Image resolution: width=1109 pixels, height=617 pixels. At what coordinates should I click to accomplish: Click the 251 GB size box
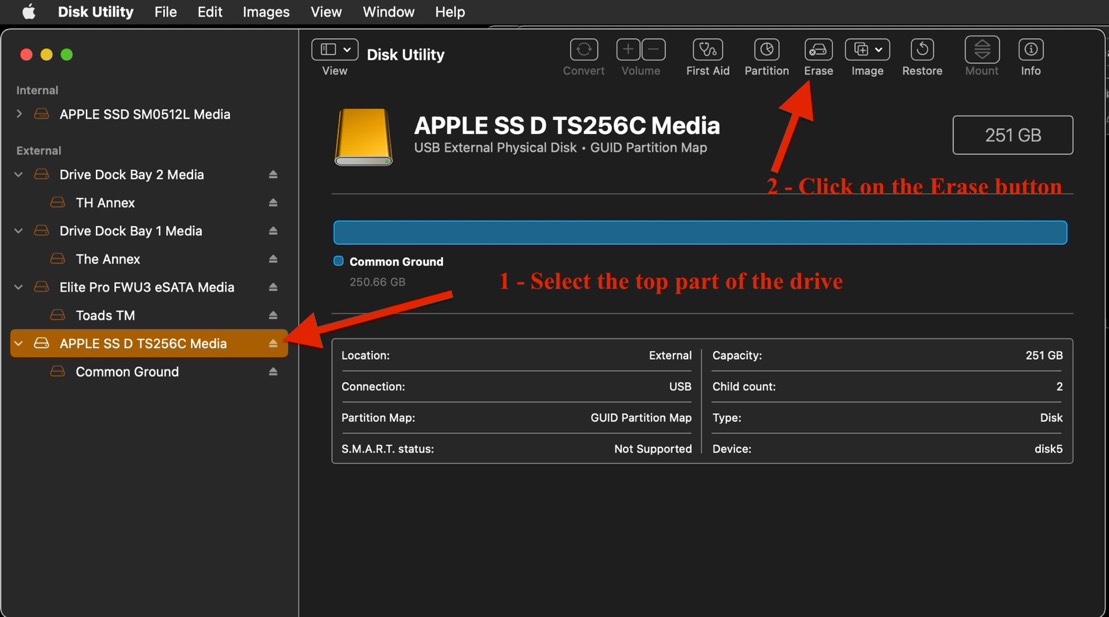click(x=1013, y=135)
